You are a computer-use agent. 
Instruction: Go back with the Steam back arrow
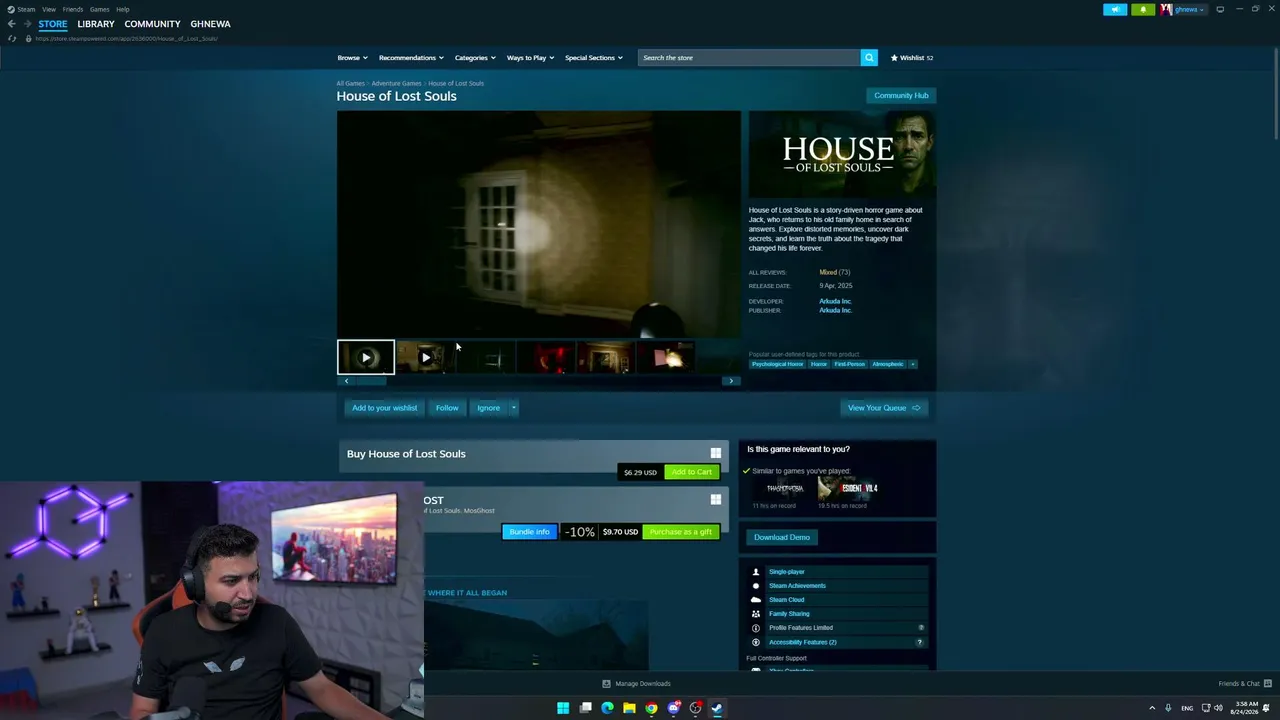tap(11, 24)
